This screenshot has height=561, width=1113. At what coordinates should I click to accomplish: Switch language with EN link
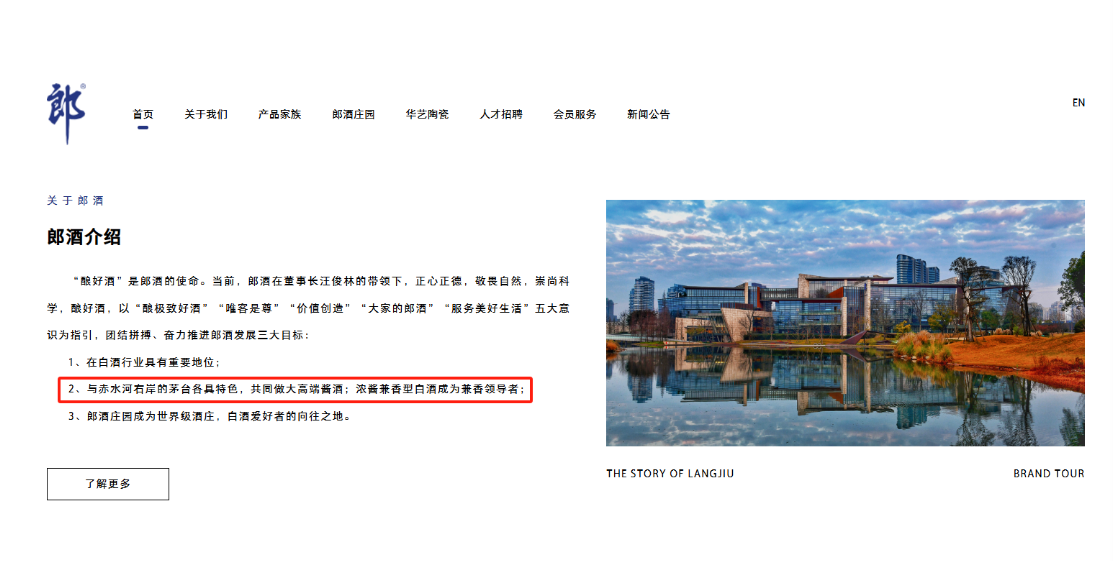point(1078,103)
